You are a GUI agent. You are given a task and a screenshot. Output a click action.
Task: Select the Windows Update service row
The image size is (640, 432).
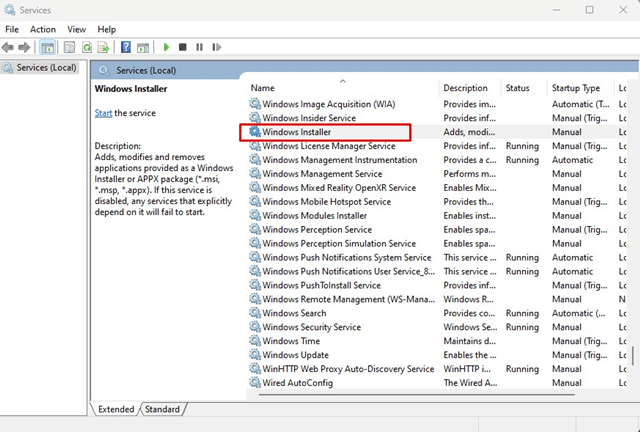click(x=295, y=355)
